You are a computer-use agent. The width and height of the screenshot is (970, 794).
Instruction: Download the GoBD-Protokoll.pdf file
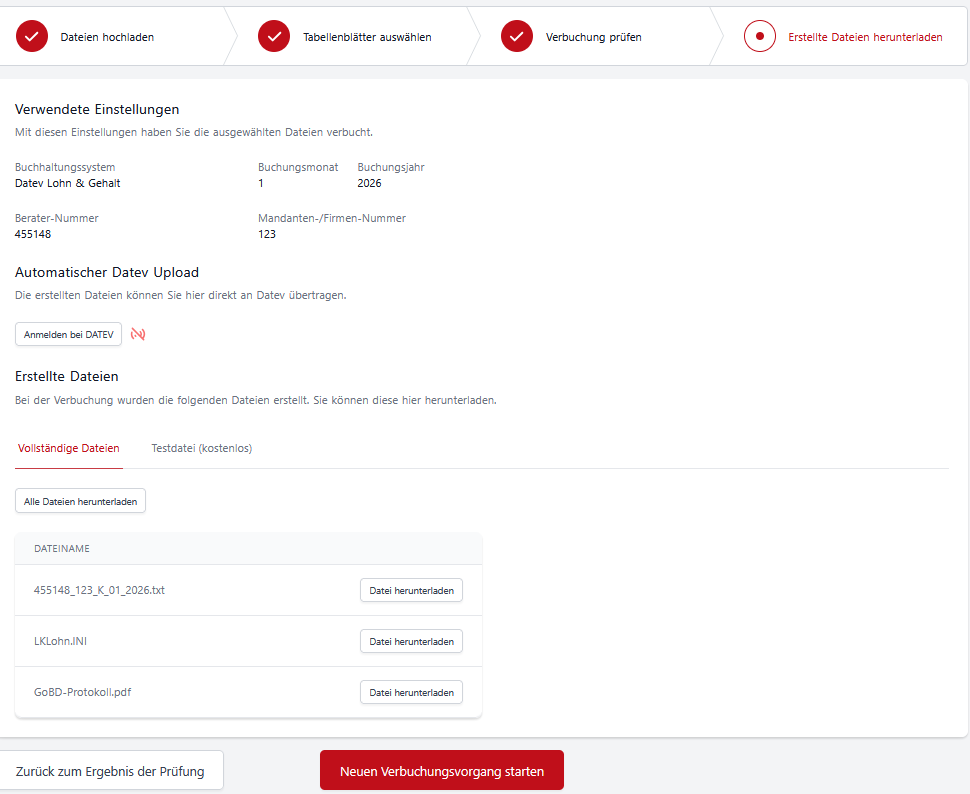411,692
